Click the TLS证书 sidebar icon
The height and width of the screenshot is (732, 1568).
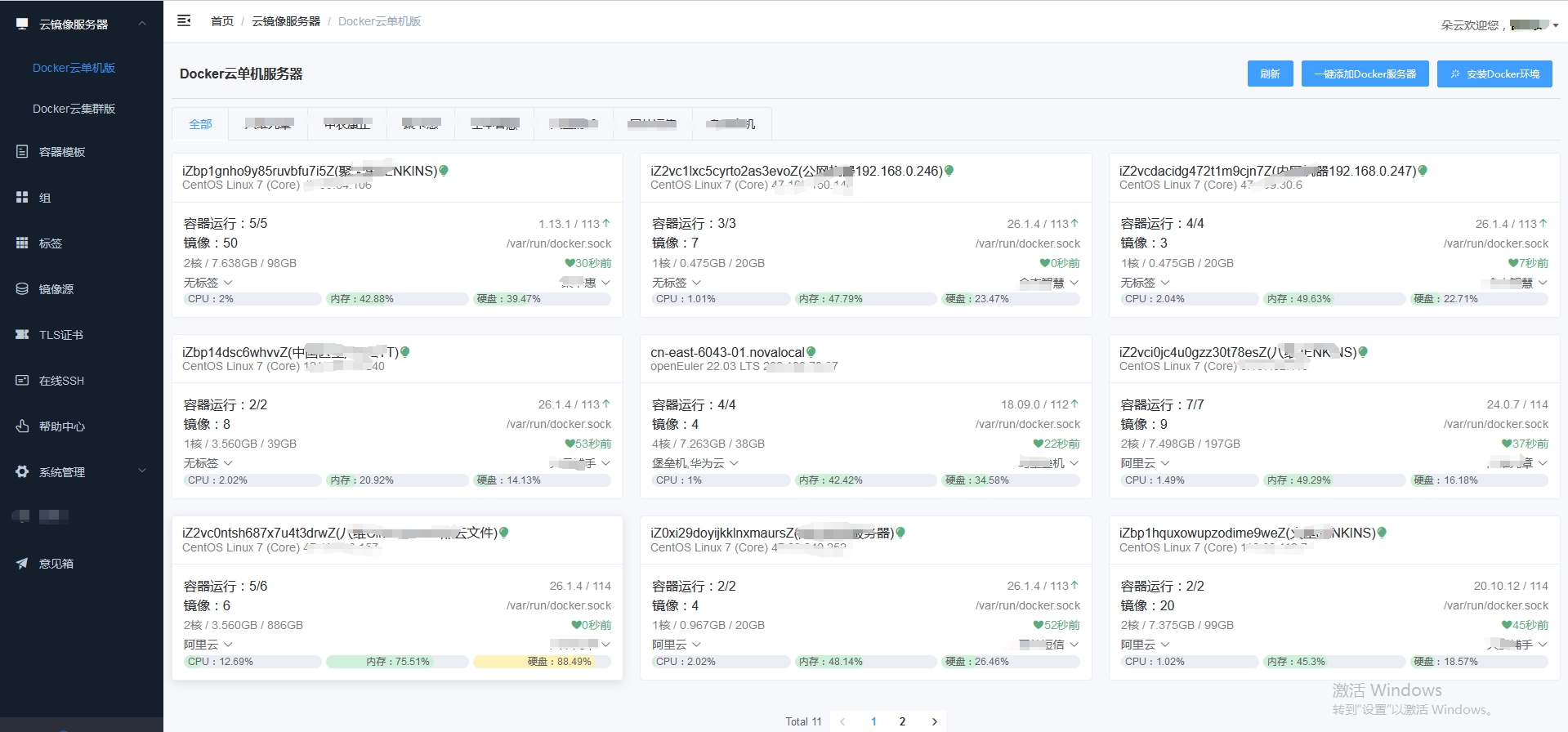coord(22,334)
